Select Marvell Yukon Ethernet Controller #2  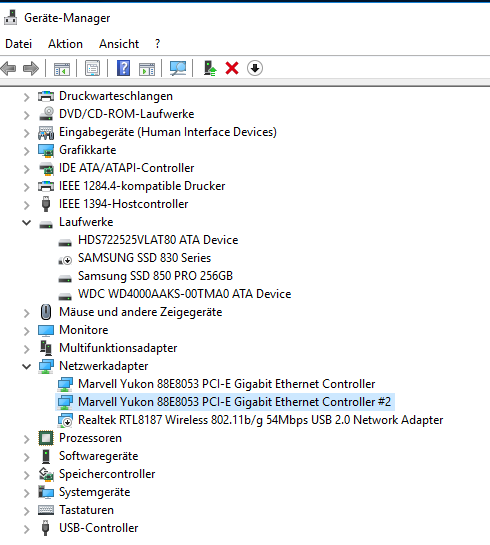point(235,402)
